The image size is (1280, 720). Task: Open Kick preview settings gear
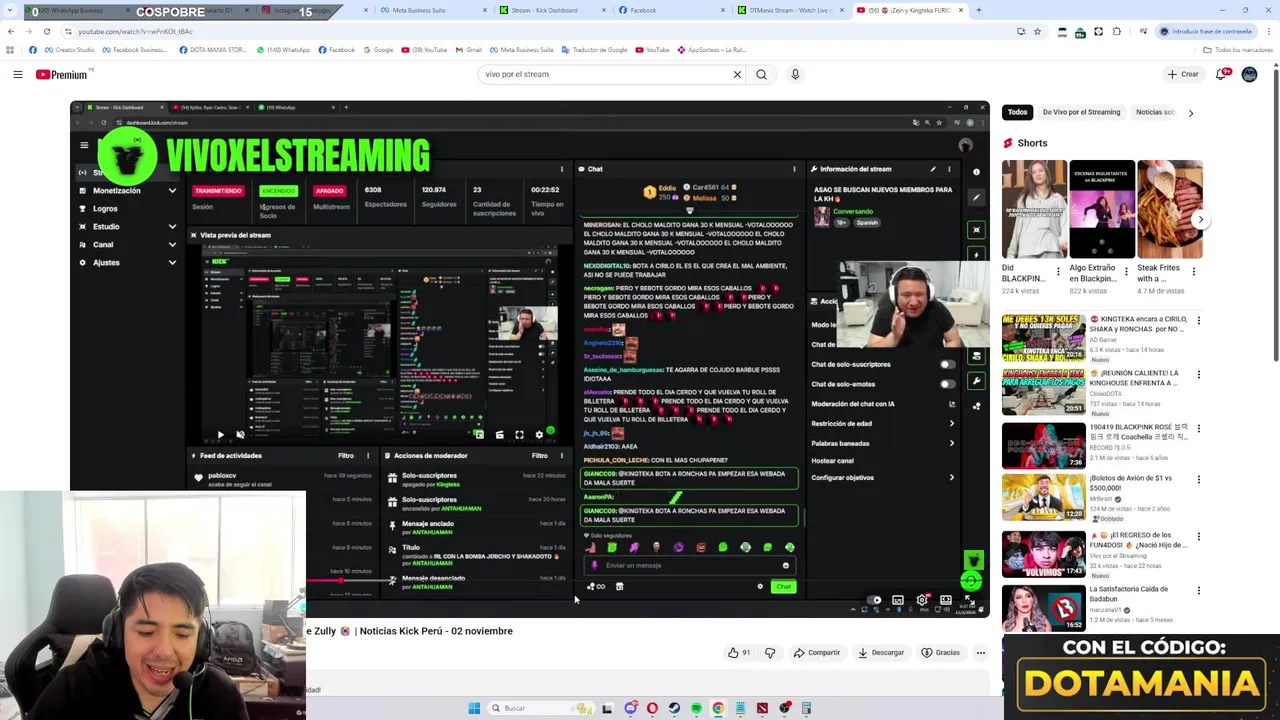539,435
